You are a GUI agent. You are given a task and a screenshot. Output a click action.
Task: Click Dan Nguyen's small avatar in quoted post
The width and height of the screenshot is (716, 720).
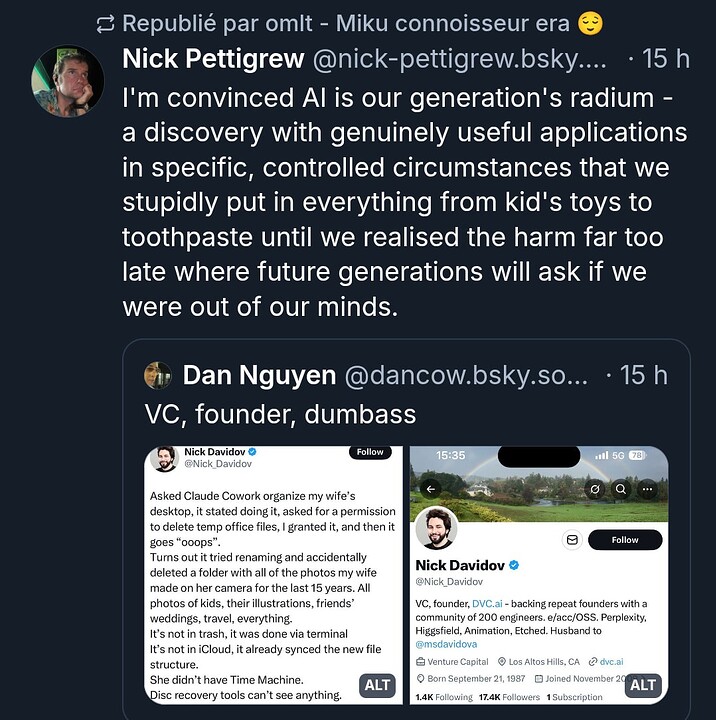[x=159, y=375]
